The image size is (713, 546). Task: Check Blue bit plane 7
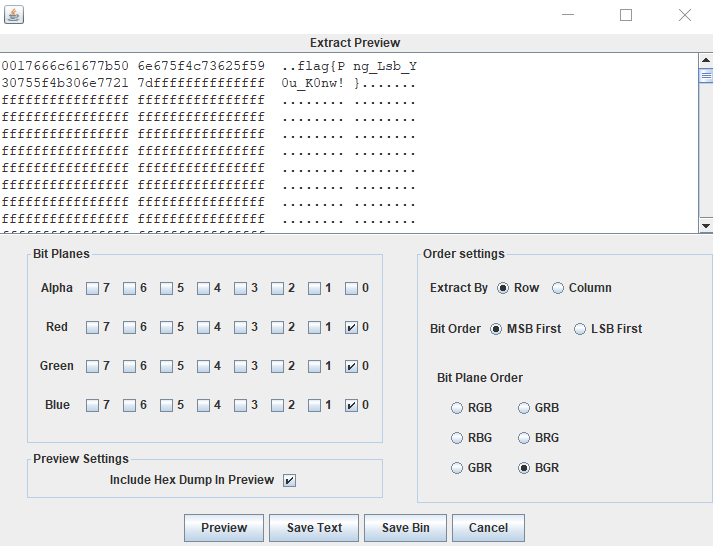tap(92, 406)
